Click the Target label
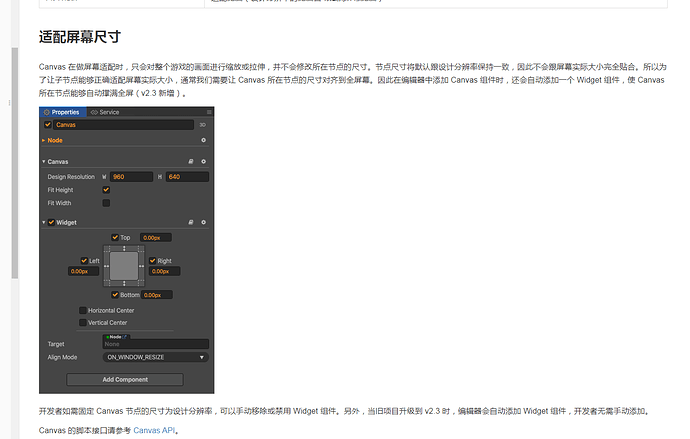Image resolution: width=690 pixels, height=439 pixels. pos(56,344)
